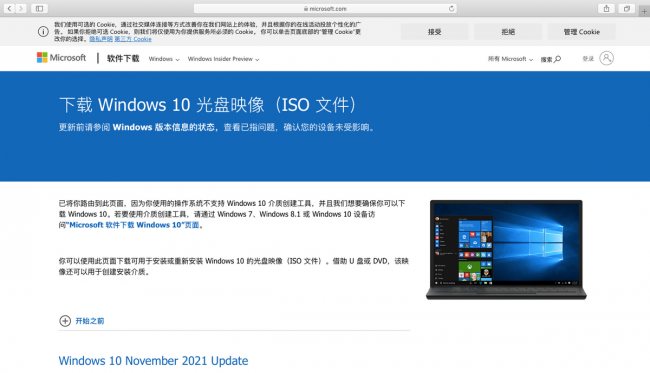
Task: Click the 下载 Windows 10 光盘映像 title
Action: point(208,105)
